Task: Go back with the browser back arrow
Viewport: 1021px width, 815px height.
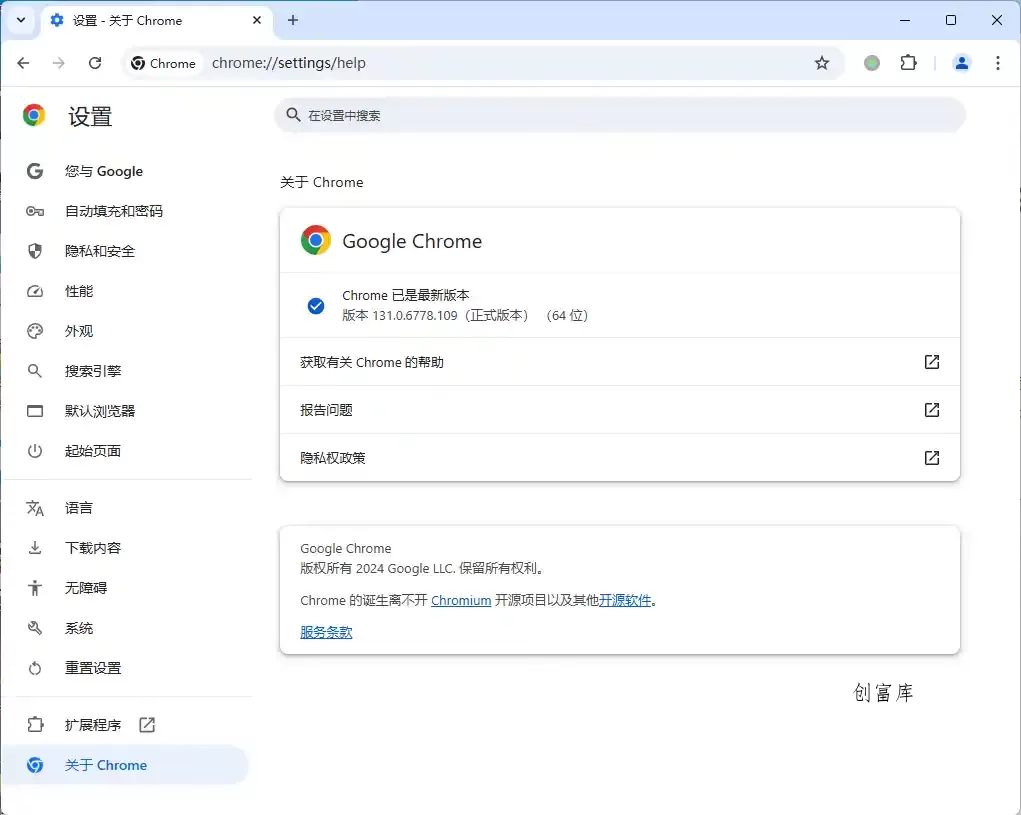Action: (23, 63)
